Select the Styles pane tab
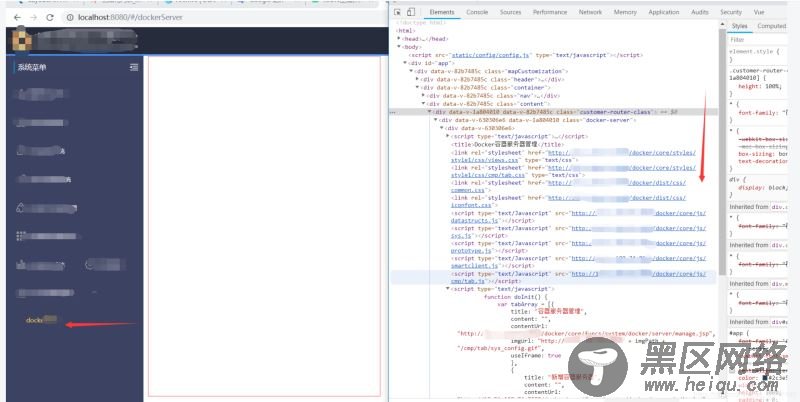 point(739,26)
